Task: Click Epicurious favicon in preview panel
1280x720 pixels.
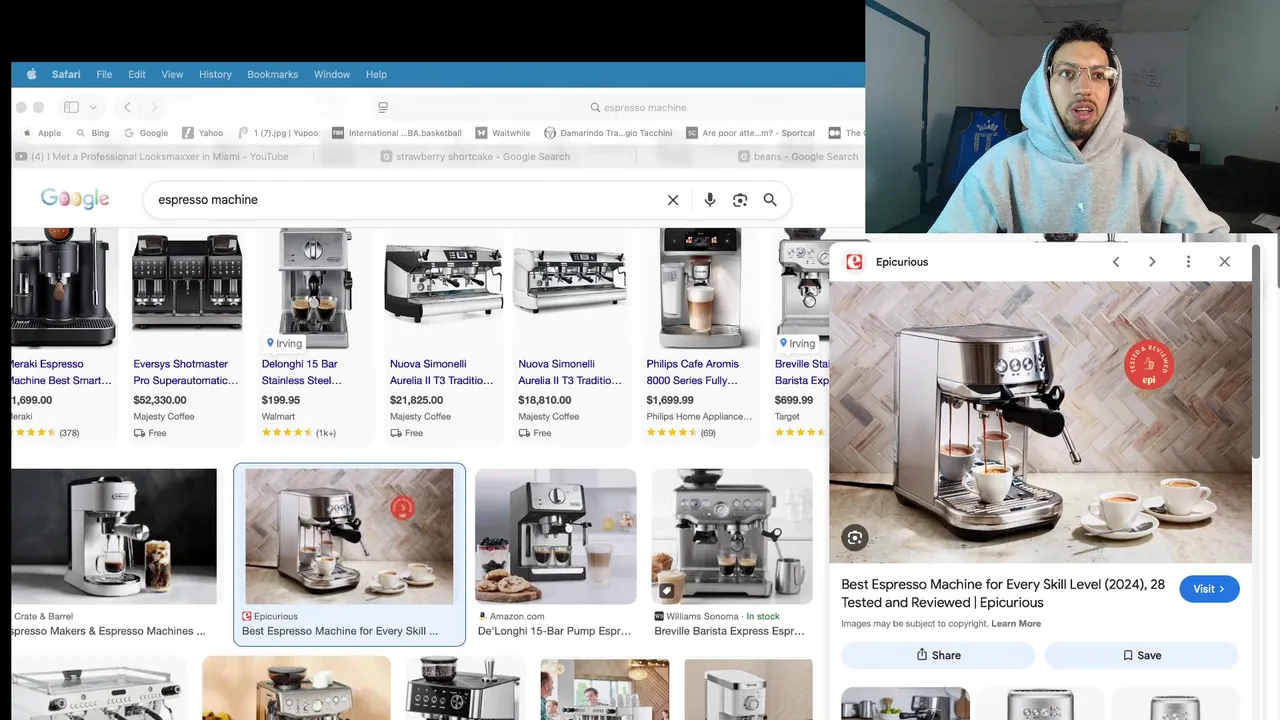Action: click(854, 262)
